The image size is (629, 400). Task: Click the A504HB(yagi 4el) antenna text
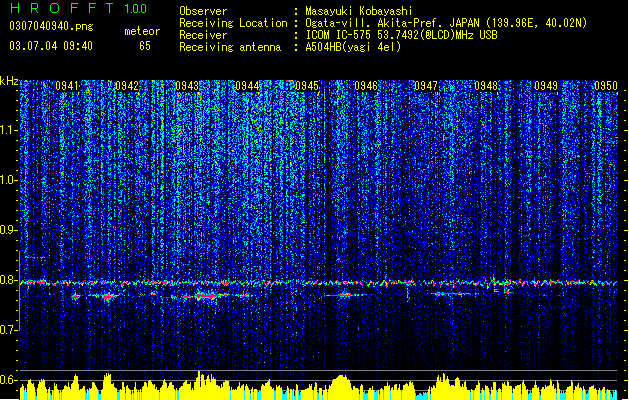click(x=353, y=47)
